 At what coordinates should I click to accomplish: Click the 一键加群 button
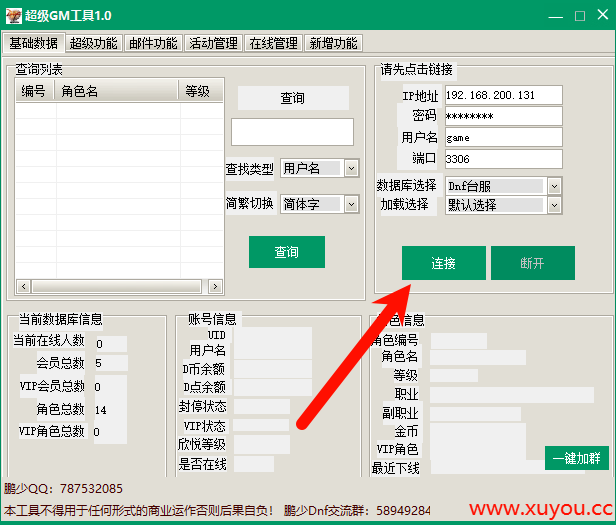[576, 458]
